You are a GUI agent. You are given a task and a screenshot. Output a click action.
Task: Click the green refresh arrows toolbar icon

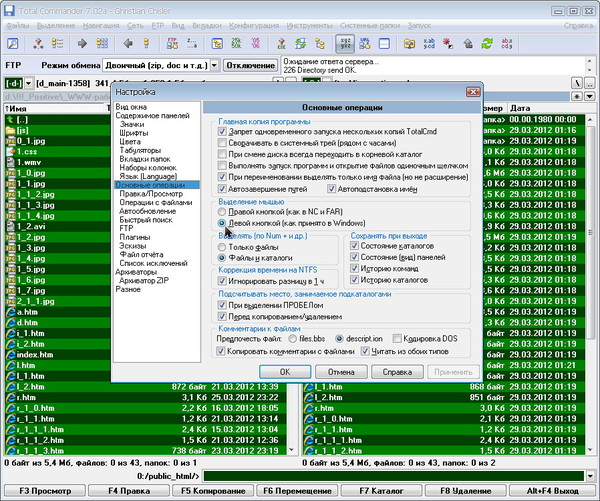pos(487,43)
